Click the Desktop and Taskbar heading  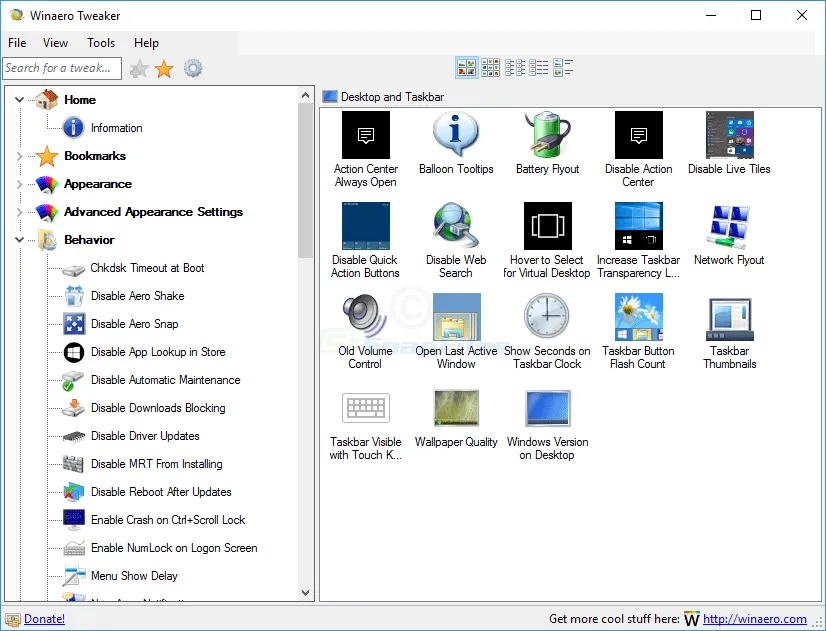(392, 97)
